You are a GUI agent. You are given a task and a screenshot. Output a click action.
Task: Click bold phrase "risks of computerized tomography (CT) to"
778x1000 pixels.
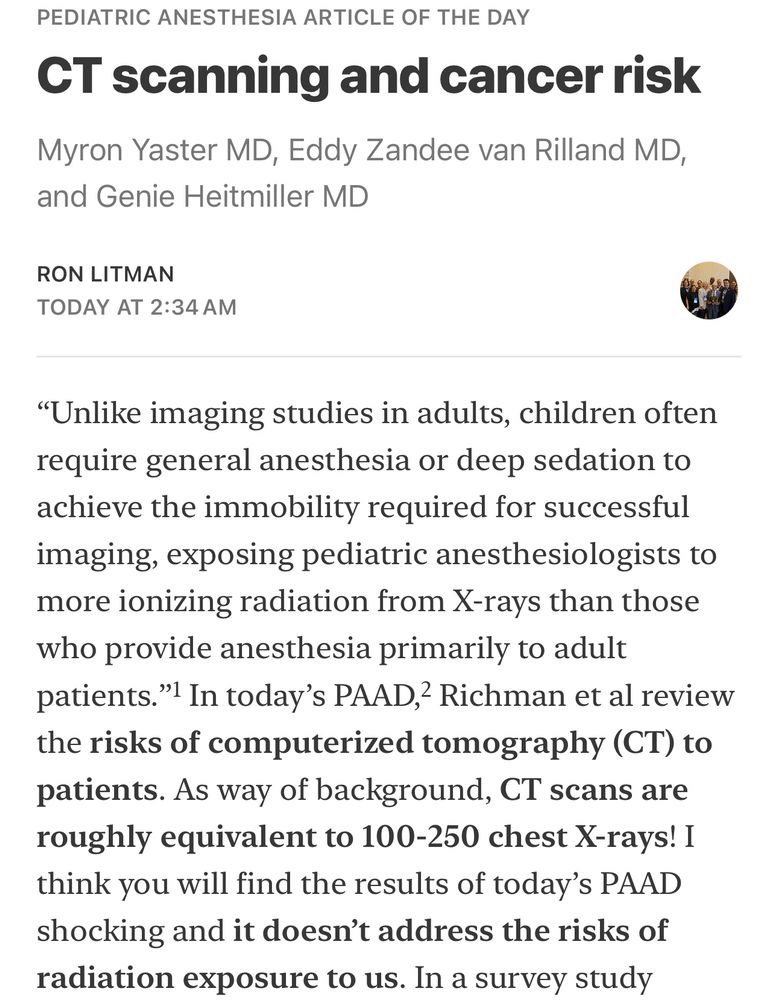tap(400, 744)
